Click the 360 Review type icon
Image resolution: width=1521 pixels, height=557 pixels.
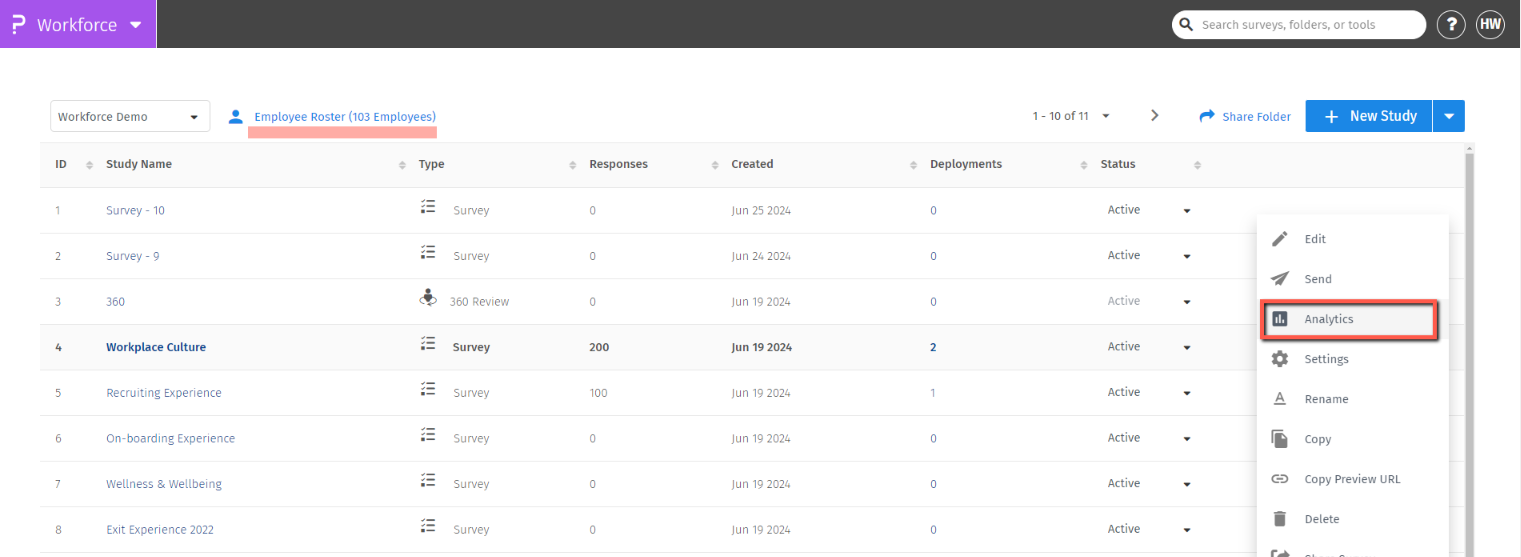coord(428,300)
